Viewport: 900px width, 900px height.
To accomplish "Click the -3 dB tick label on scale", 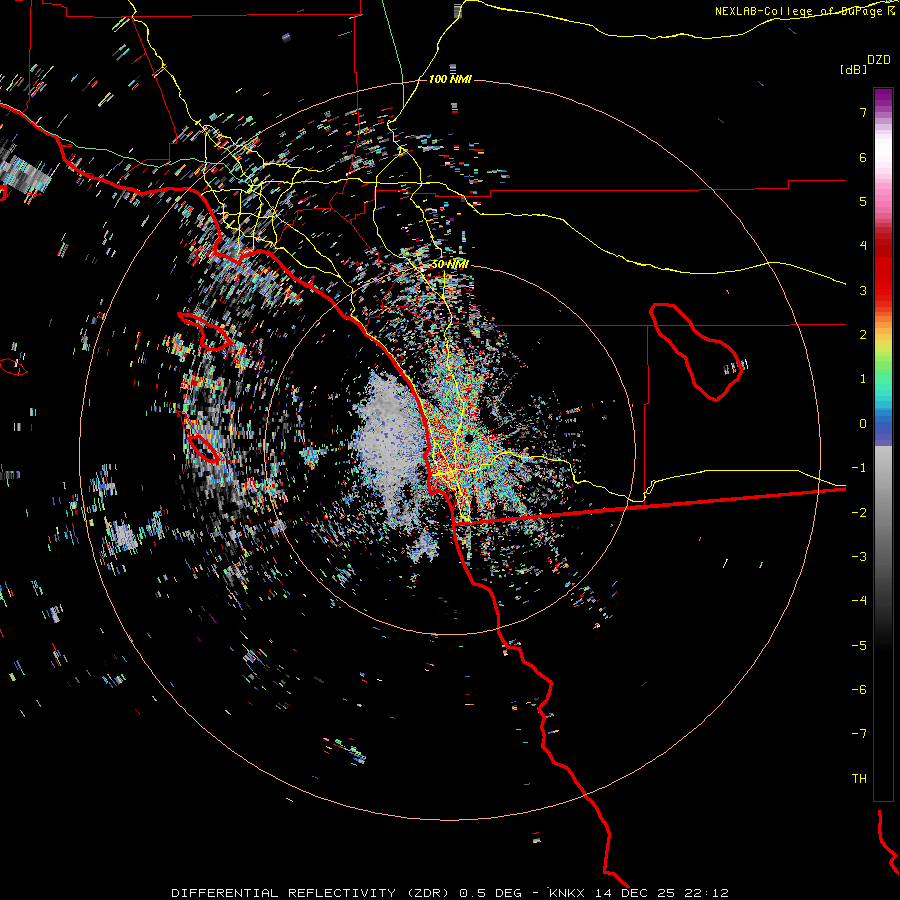I will coord(859,557).
